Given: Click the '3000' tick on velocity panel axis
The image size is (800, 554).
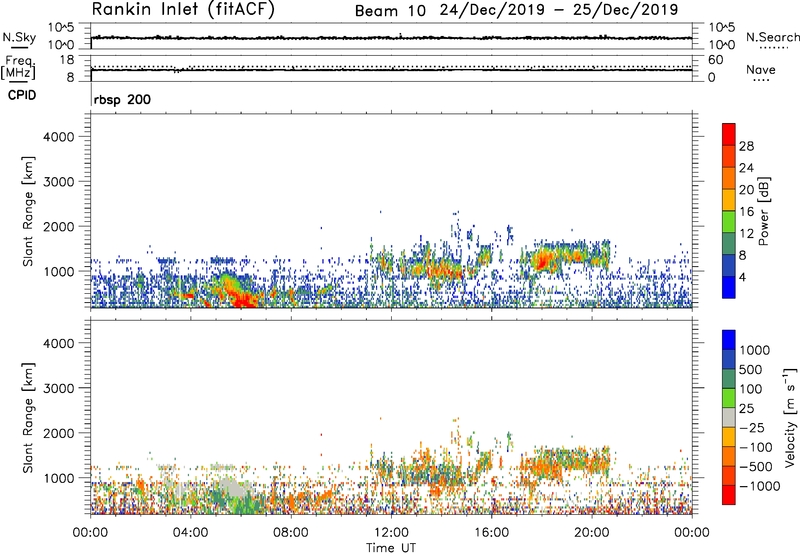Looking at the screenshot, I should pyautogui.click(x=59, y=388).
